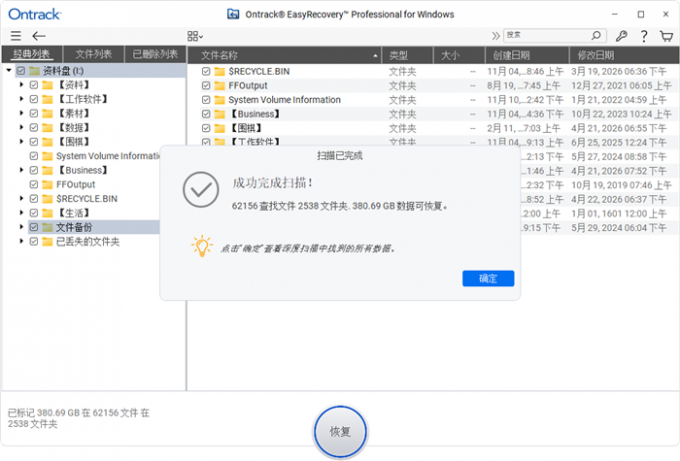Click 已丢失的文件夹 folder icon in tree
Image resolution: width=680 pixels, height=461 pixels.
click(47, 241)
